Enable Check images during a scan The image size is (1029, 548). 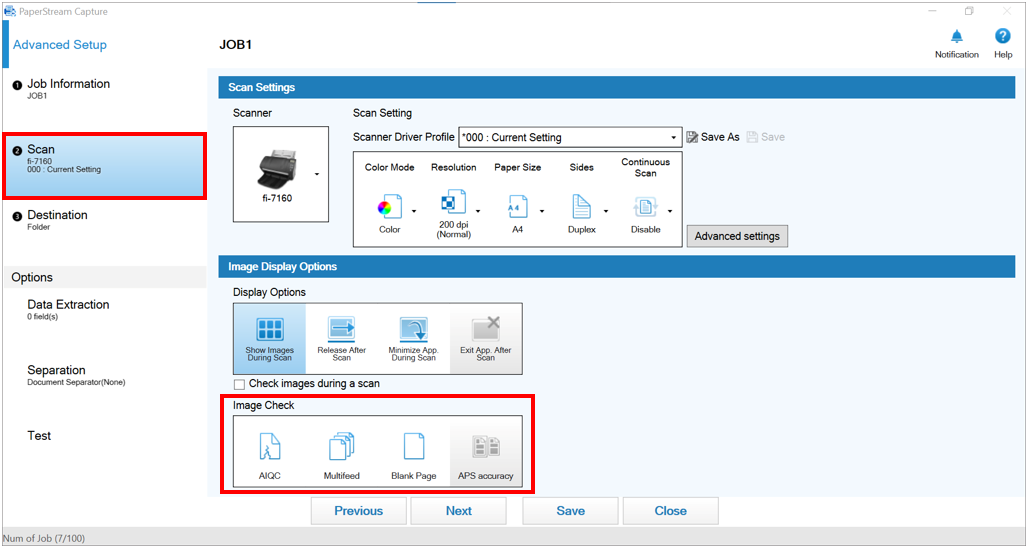tap(240, 384)
